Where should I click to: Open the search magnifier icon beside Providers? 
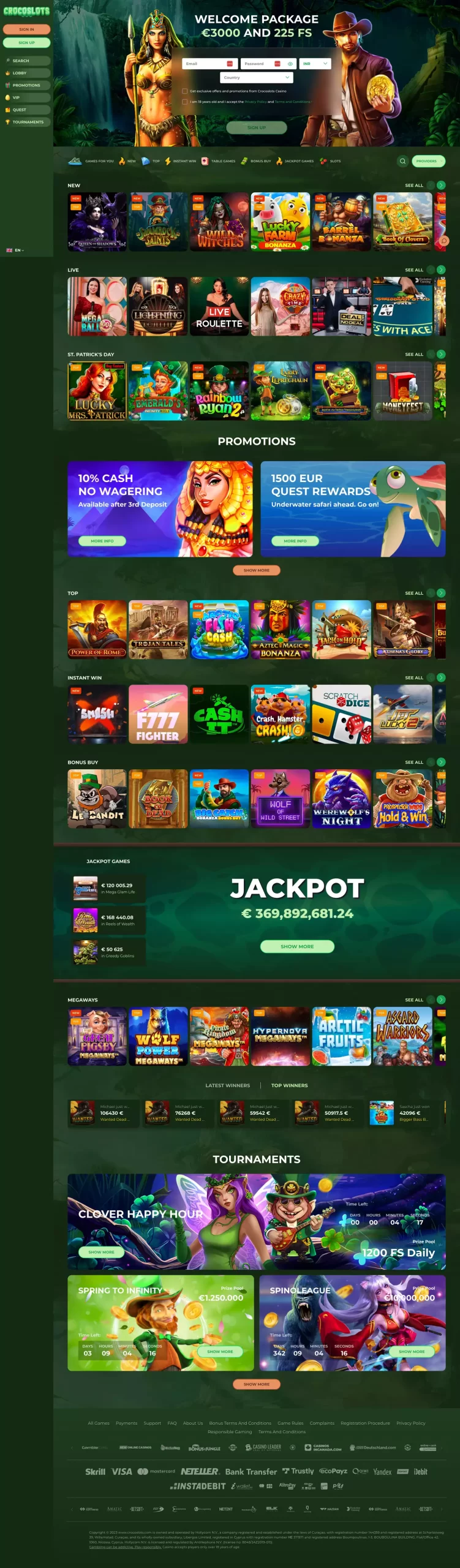pyautogui.click(x=402, y=161)
